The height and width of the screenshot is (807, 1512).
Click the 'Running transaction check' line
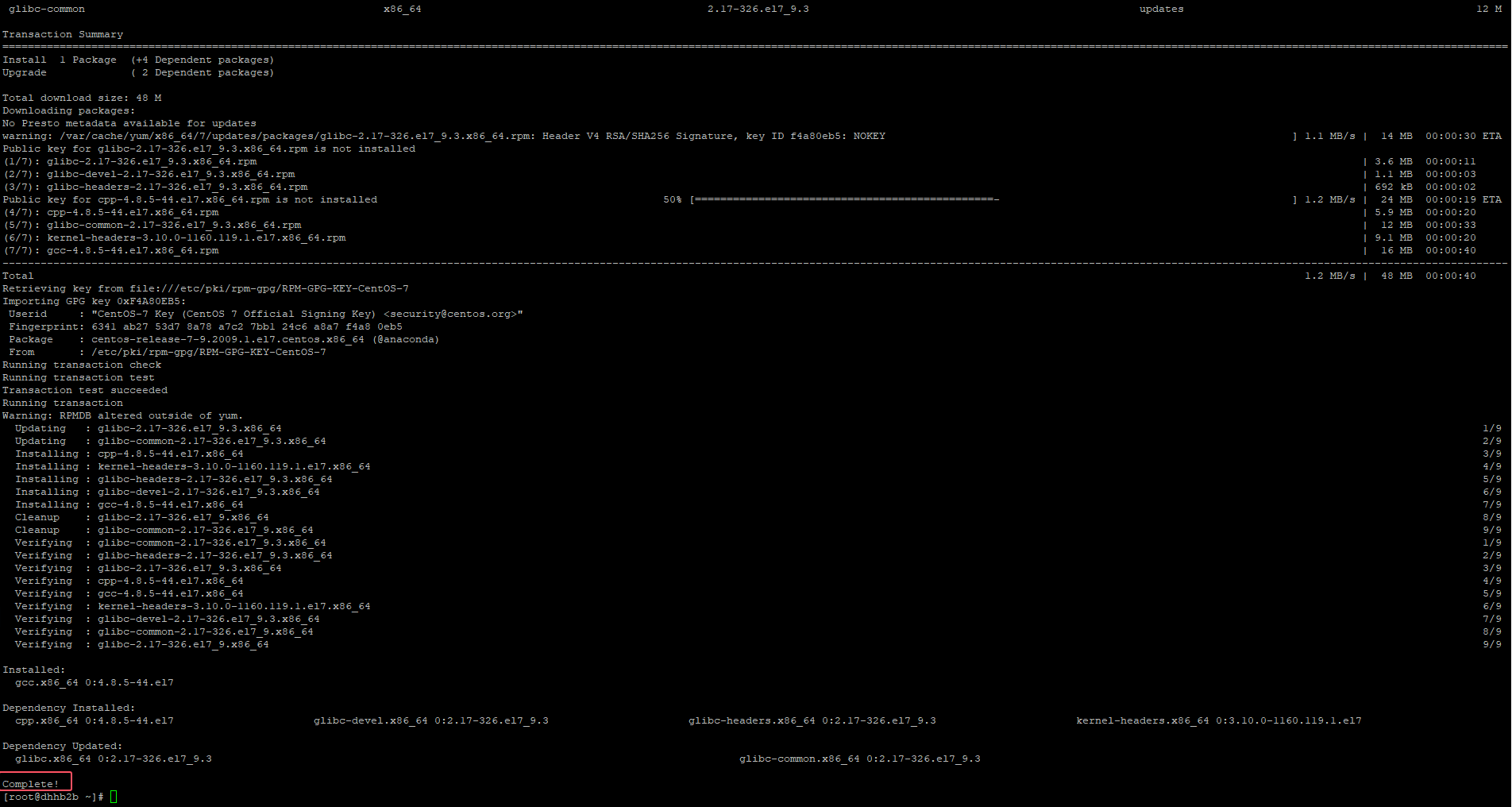click(x=82, y=365)
